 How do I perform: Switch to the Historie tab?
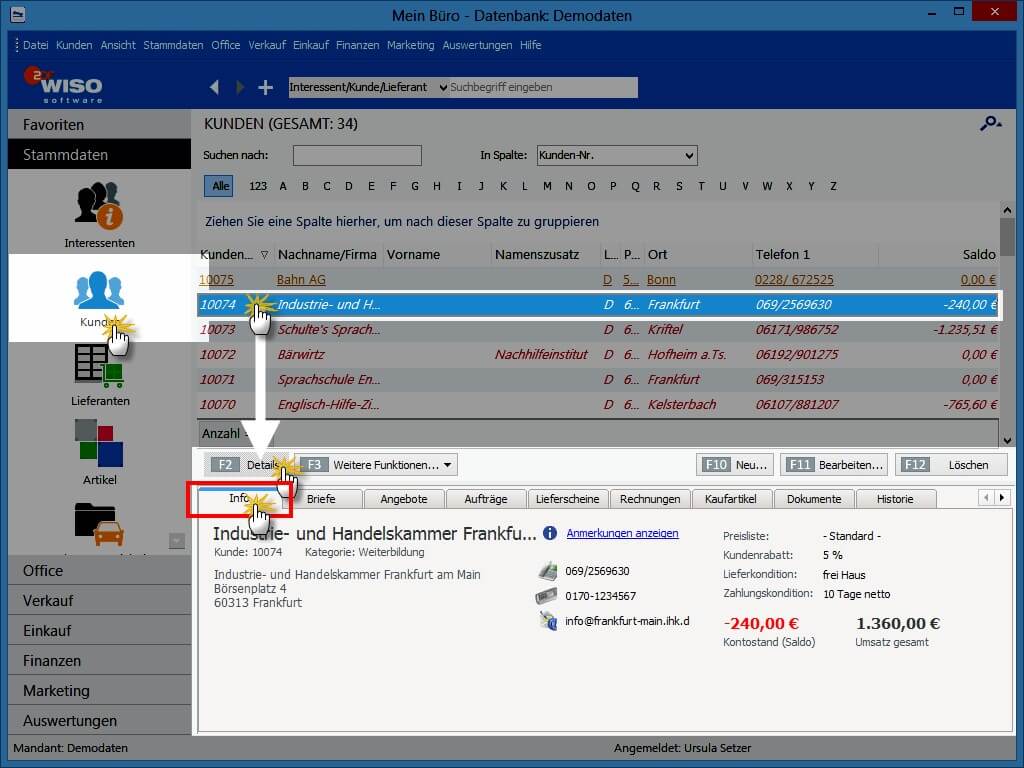895,499
